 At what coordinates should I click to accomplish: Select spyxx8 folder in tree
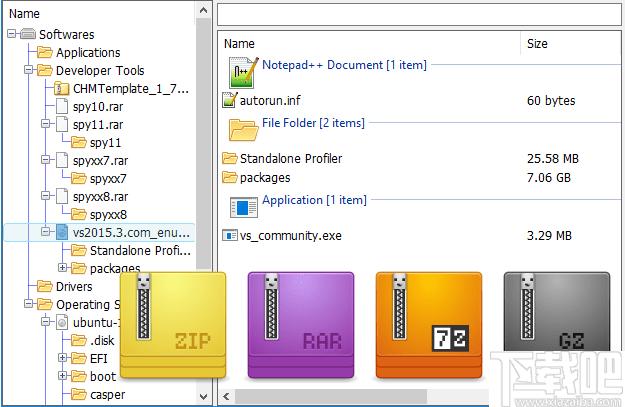pyautogui.click(x=108, y=214)
